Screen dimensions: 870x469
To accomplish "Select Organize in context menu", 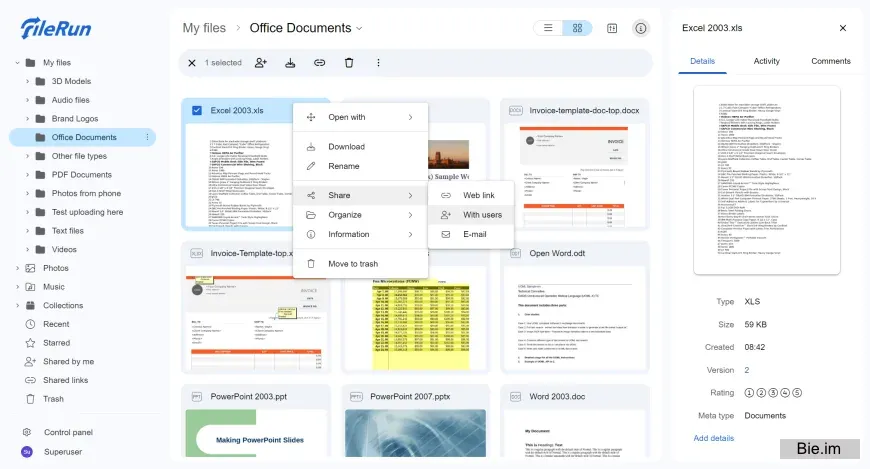I will [x=360, y=215].
